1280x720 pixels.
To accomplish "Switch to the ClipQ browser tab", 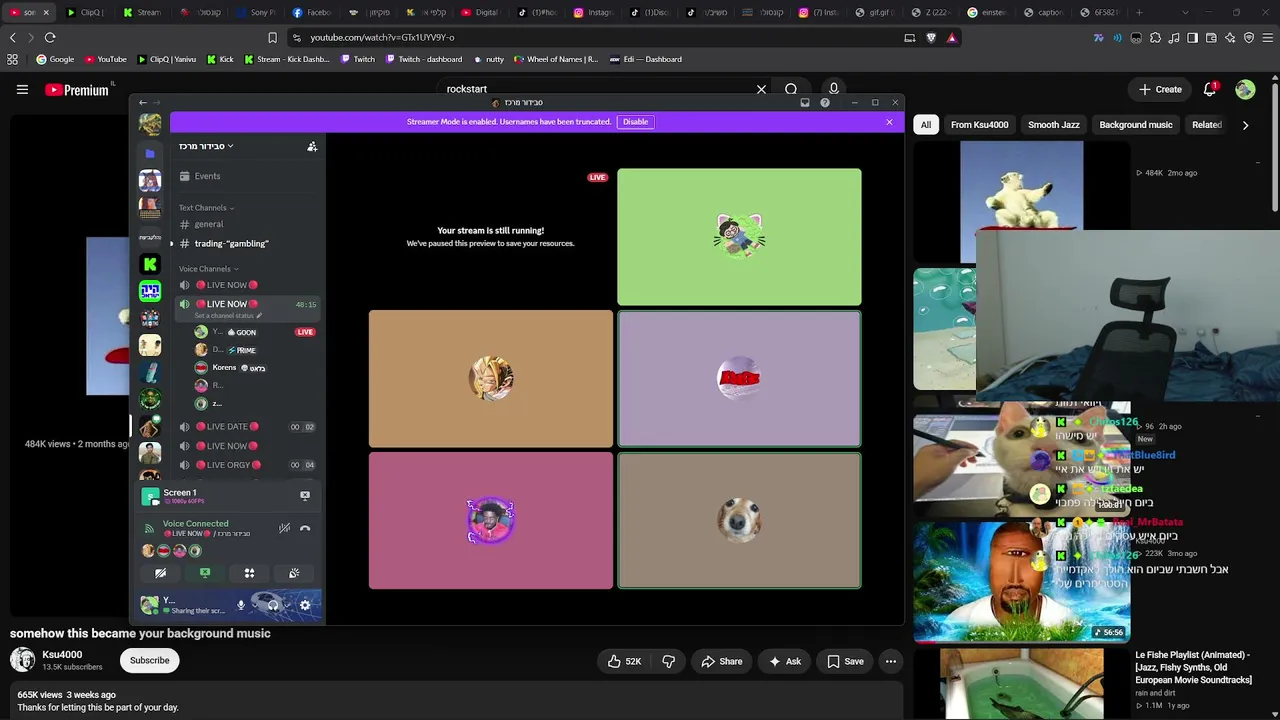I will (85, 12).
